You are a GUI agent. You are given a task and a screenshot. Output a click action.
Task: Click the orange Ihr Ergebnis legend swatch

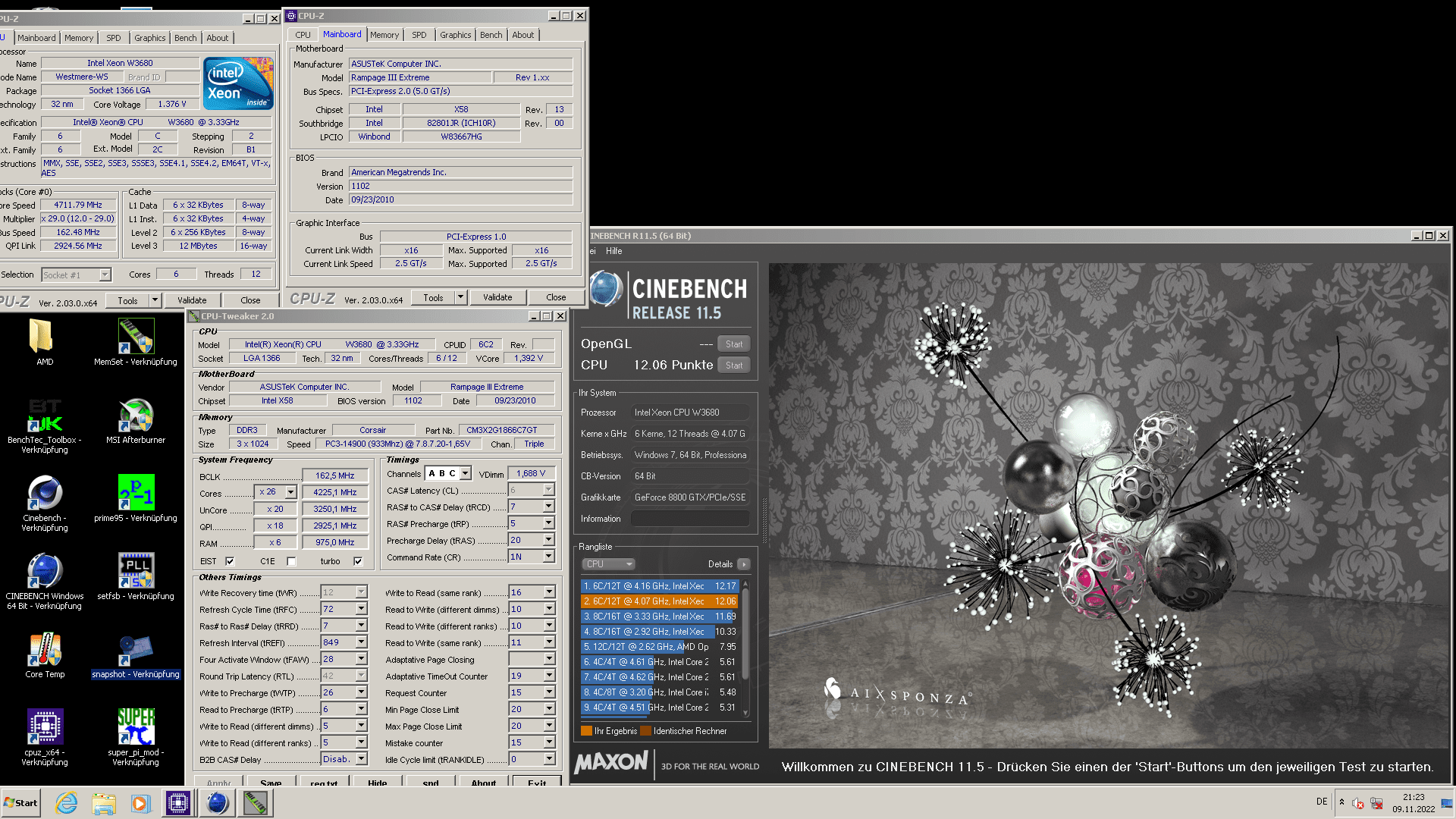[x=586, y=731]
